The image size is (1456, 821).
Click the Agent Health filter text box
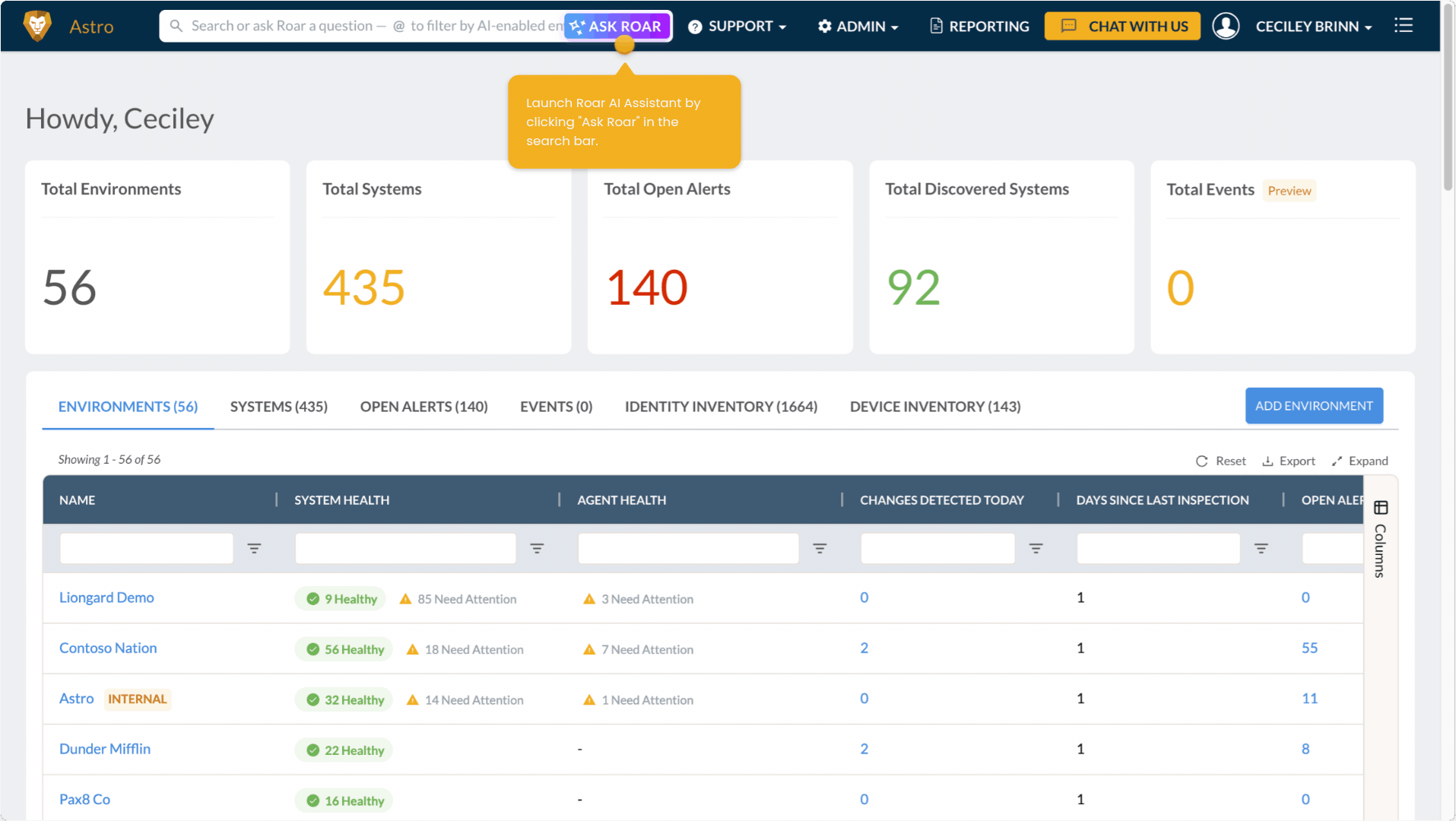[x=688, y=548]
